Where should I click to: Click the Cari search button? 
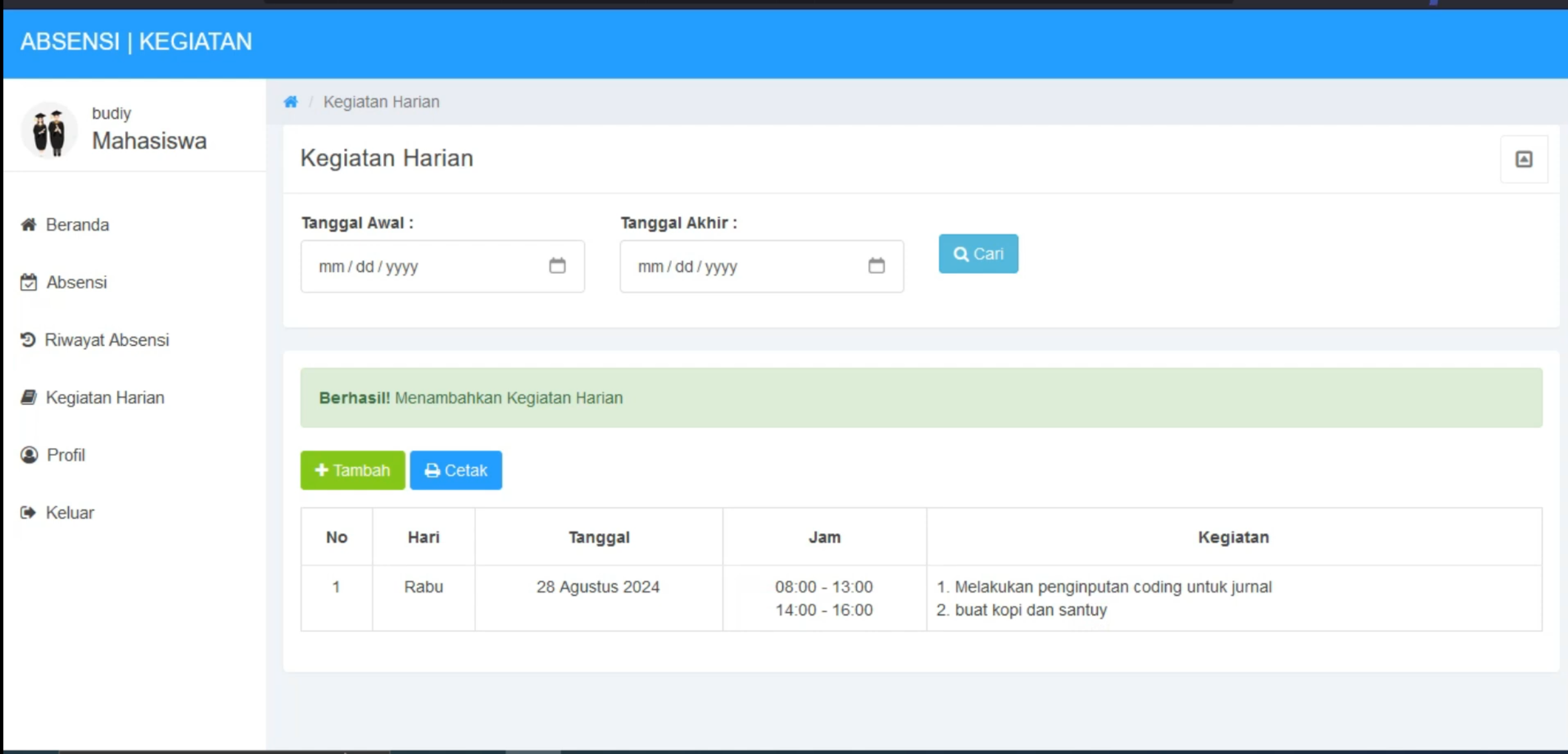(978, 254)
